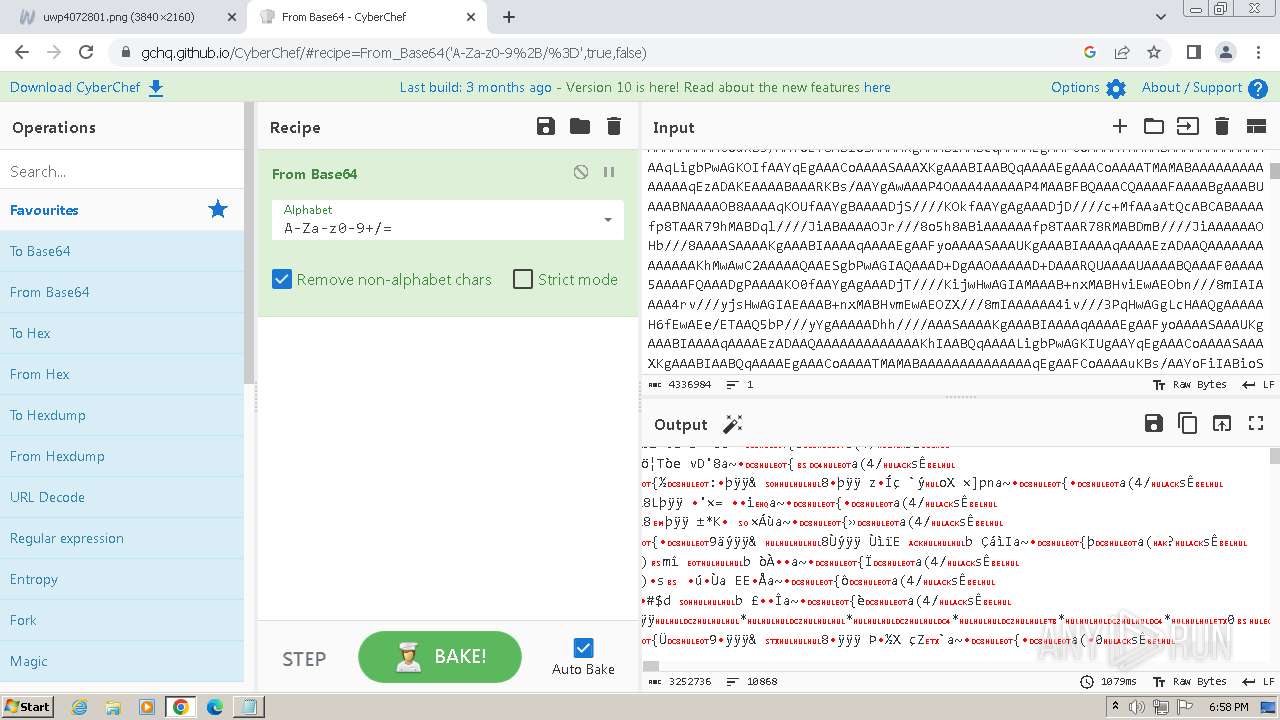Click the Download CyberChef arrow icon
The image size is (1280, 720).
pyautogui.click(x=156, y=88)
